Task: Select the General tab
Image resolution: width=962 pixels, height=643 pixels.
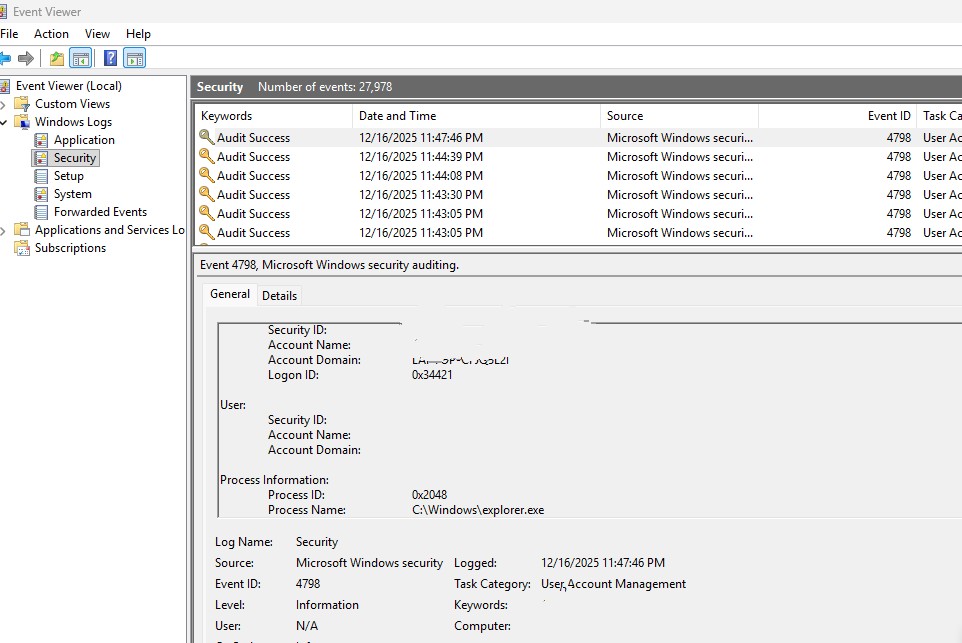Action: point(230,294)
